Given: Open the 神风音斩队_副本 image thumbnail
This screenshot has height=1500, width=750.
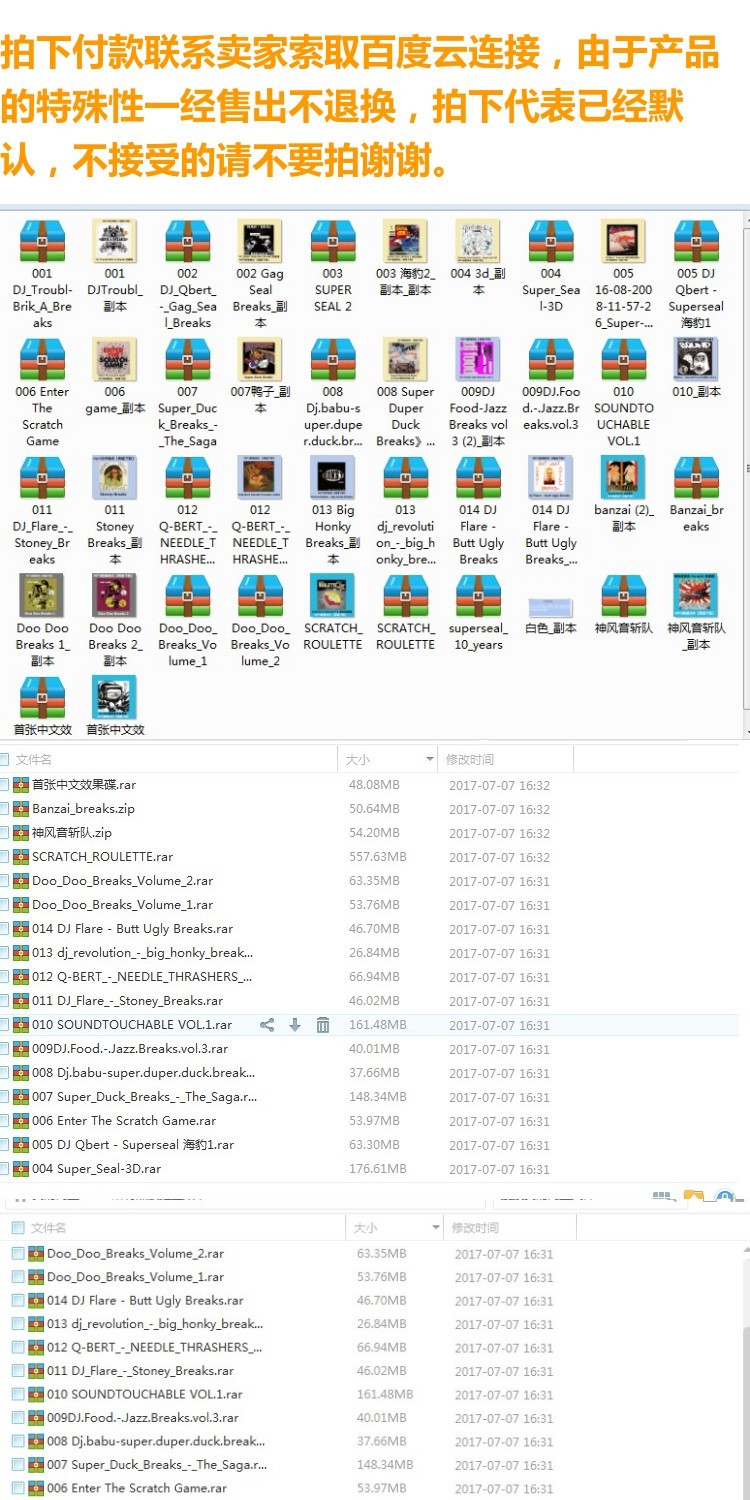Looking at the screenshot, I should click(x=696, y=597).
